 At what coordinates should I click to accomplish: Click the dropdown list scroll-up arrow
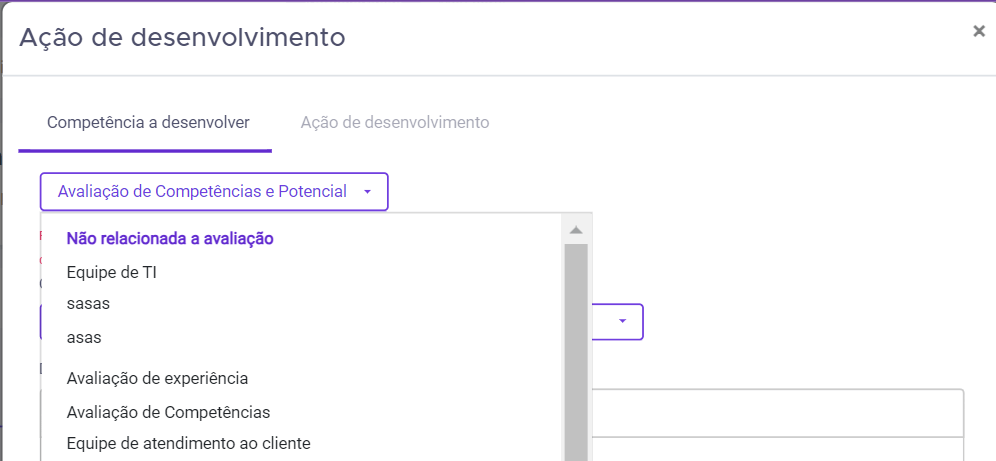point(575,230)
